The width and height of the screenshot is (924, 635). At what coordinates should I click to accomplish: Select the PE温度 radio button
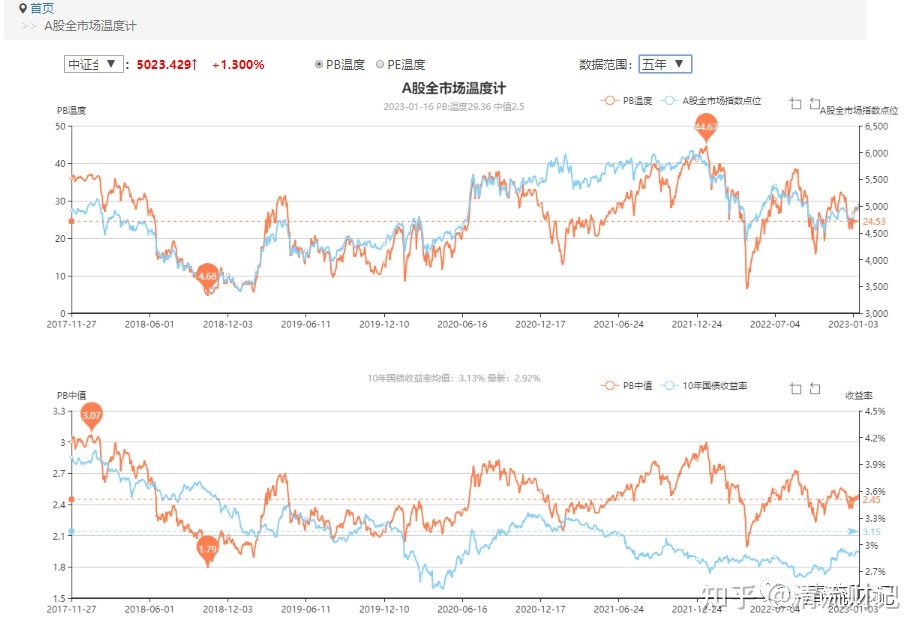point(380,64)
